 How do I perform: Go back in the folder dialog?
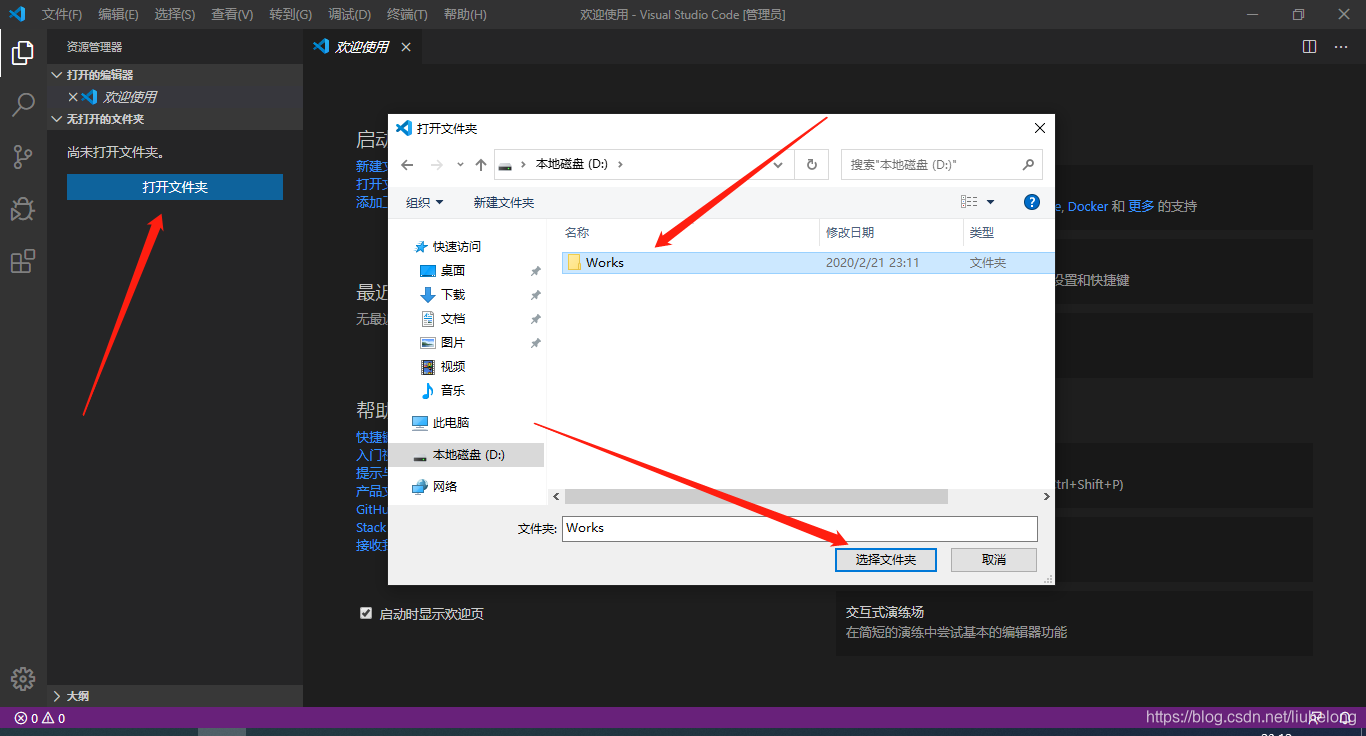click(x=406, y=165)
